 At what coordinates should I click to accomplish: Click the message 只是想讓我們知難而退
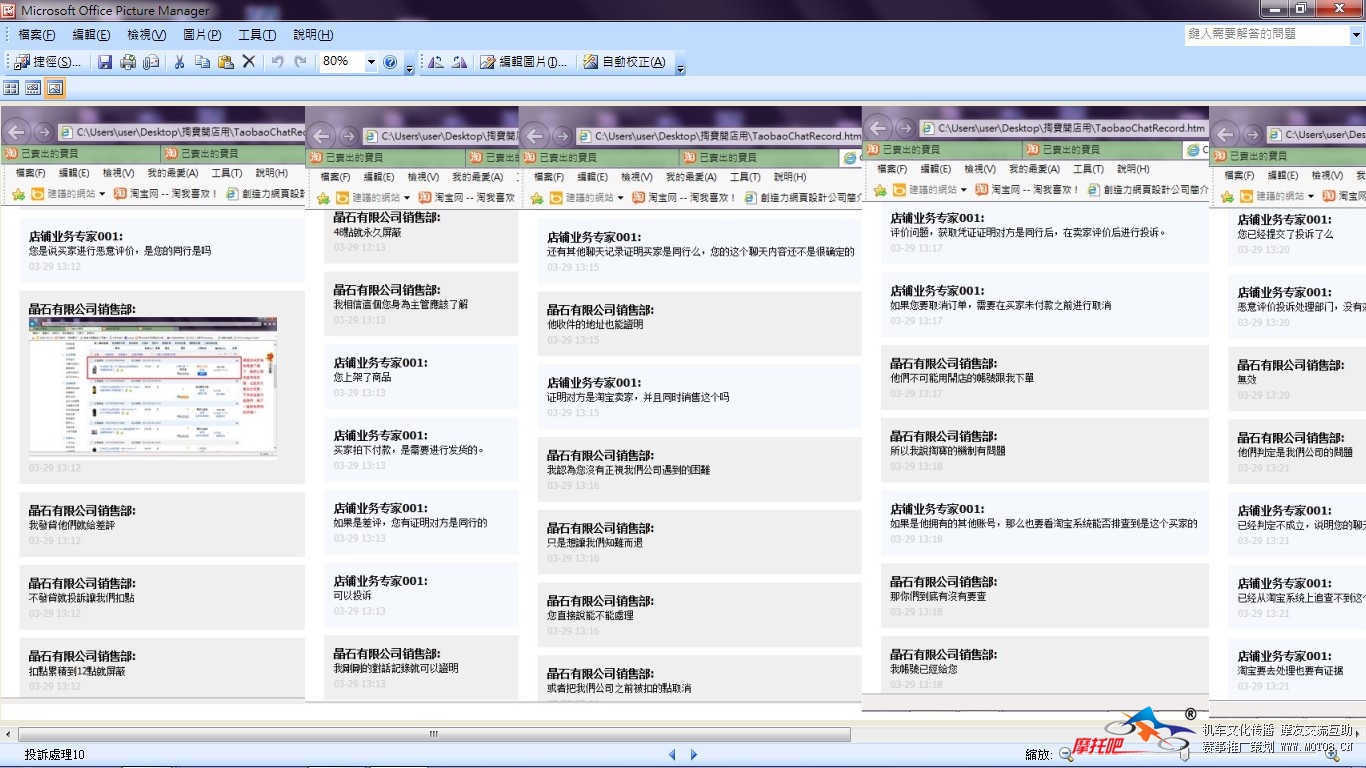pos(594,543)
